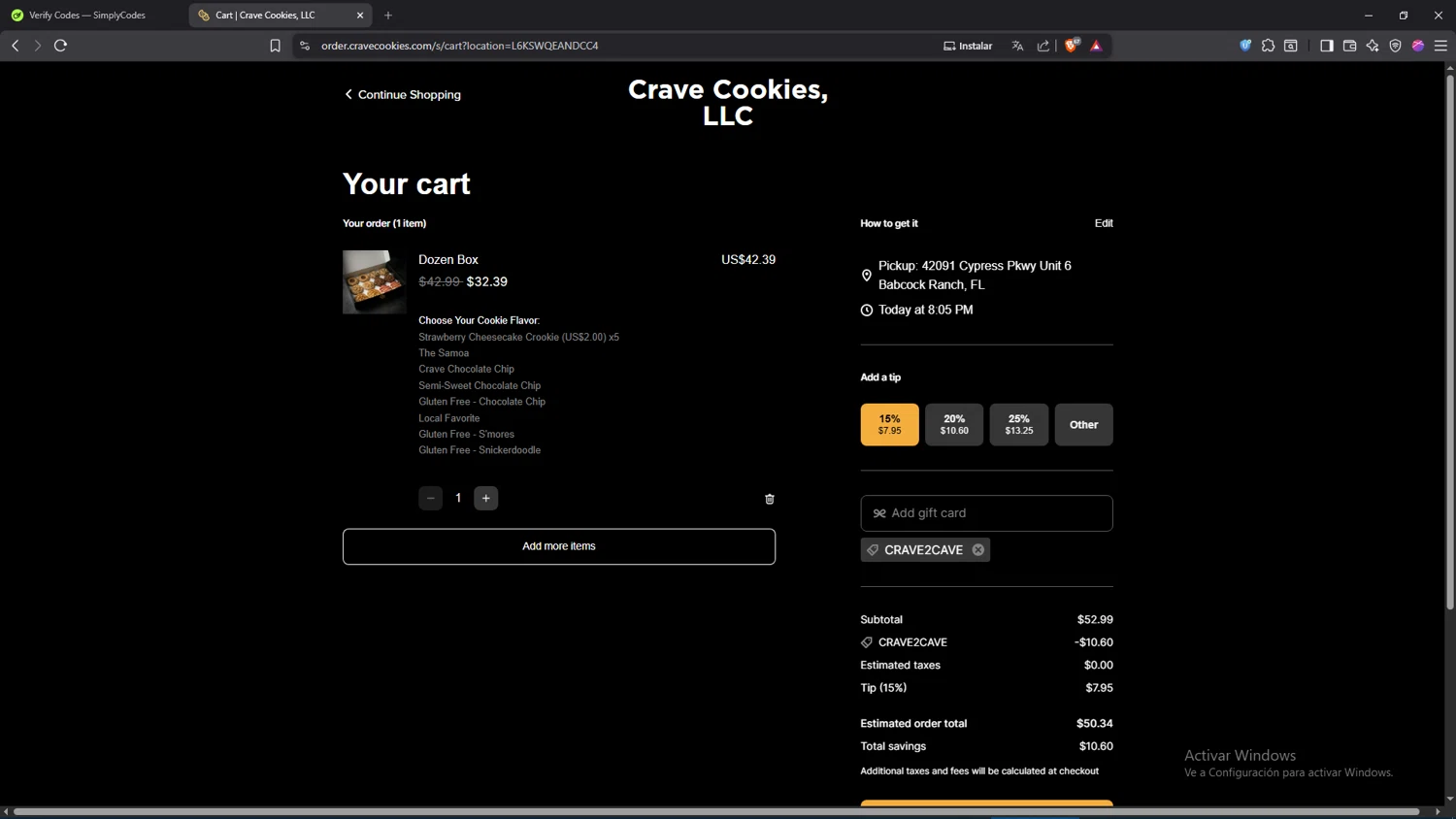This screenshot has height=819, width=1456.
Task: Click the Dozen Box line total US$42.39
Action: (748, 260)
